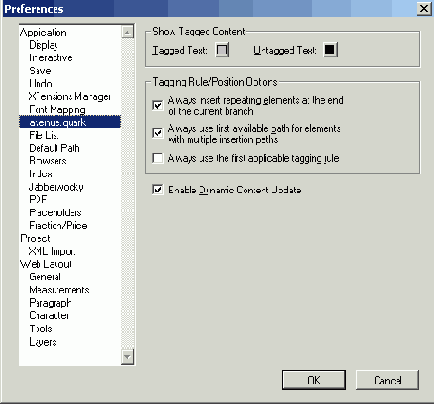The width and height of the screenshot is (434, 404).
Task: Enable Always use first applicable tagging rule
Action: pos(158,158)
